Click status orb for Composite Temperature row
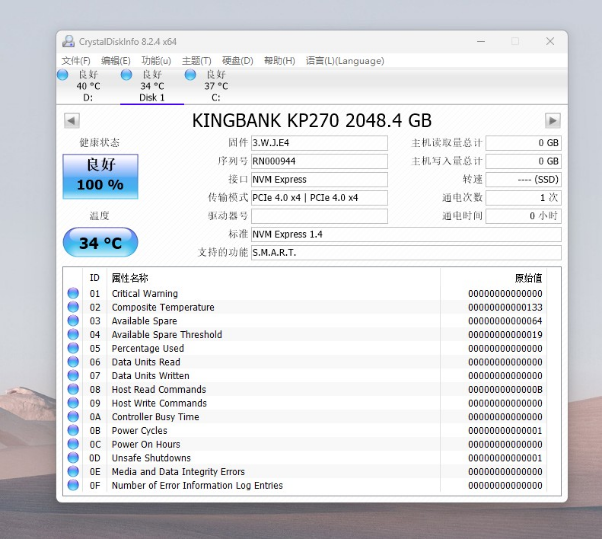602x539 pixels. click(73, 307)
